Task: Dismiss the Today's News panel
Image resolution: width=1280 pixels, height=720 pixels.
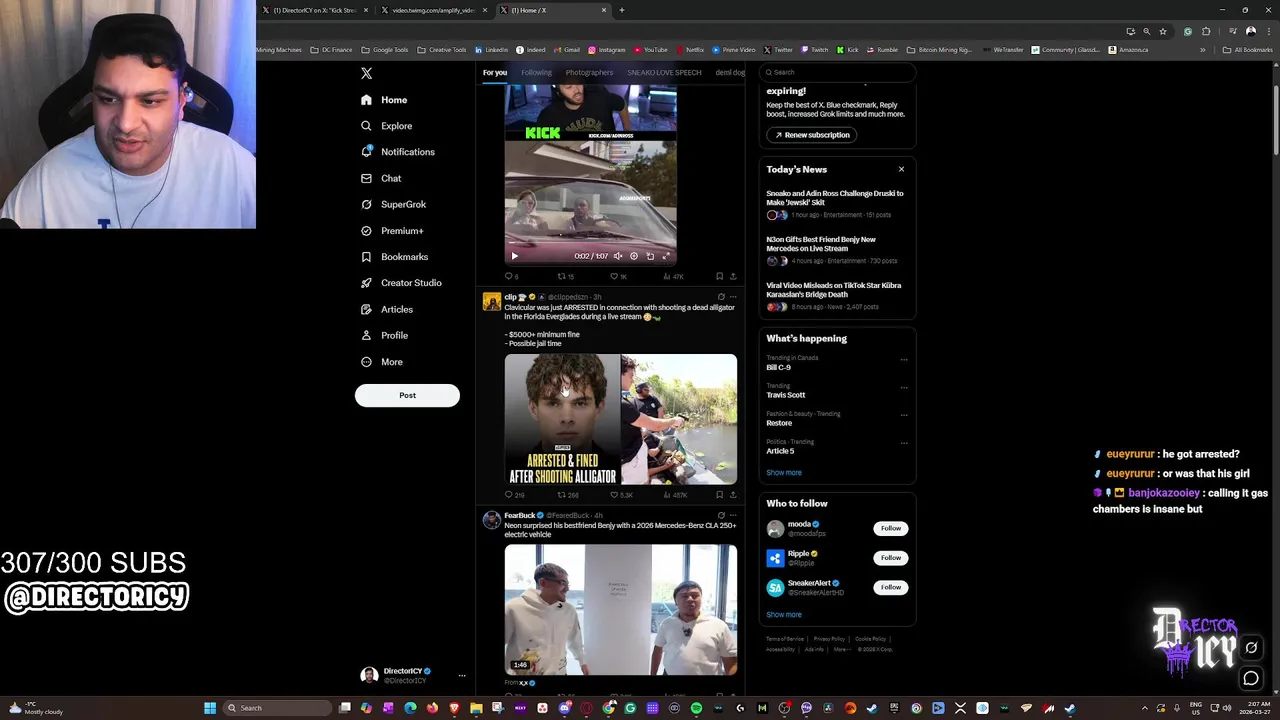Action: point(901,169)
